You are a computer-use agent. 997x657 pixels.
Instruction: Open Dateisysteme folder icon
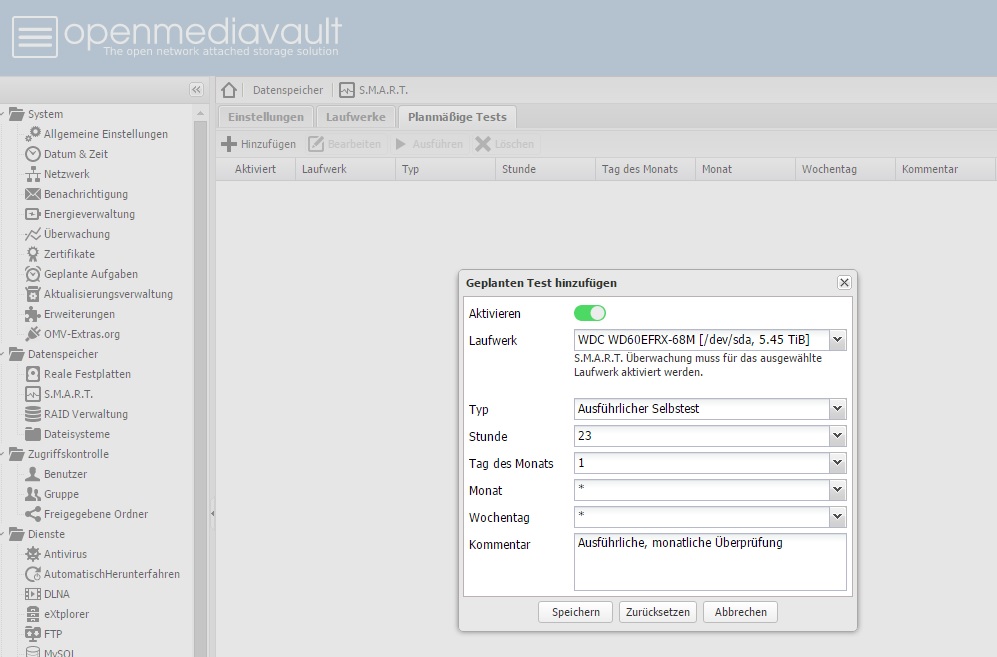coord(33,434)
